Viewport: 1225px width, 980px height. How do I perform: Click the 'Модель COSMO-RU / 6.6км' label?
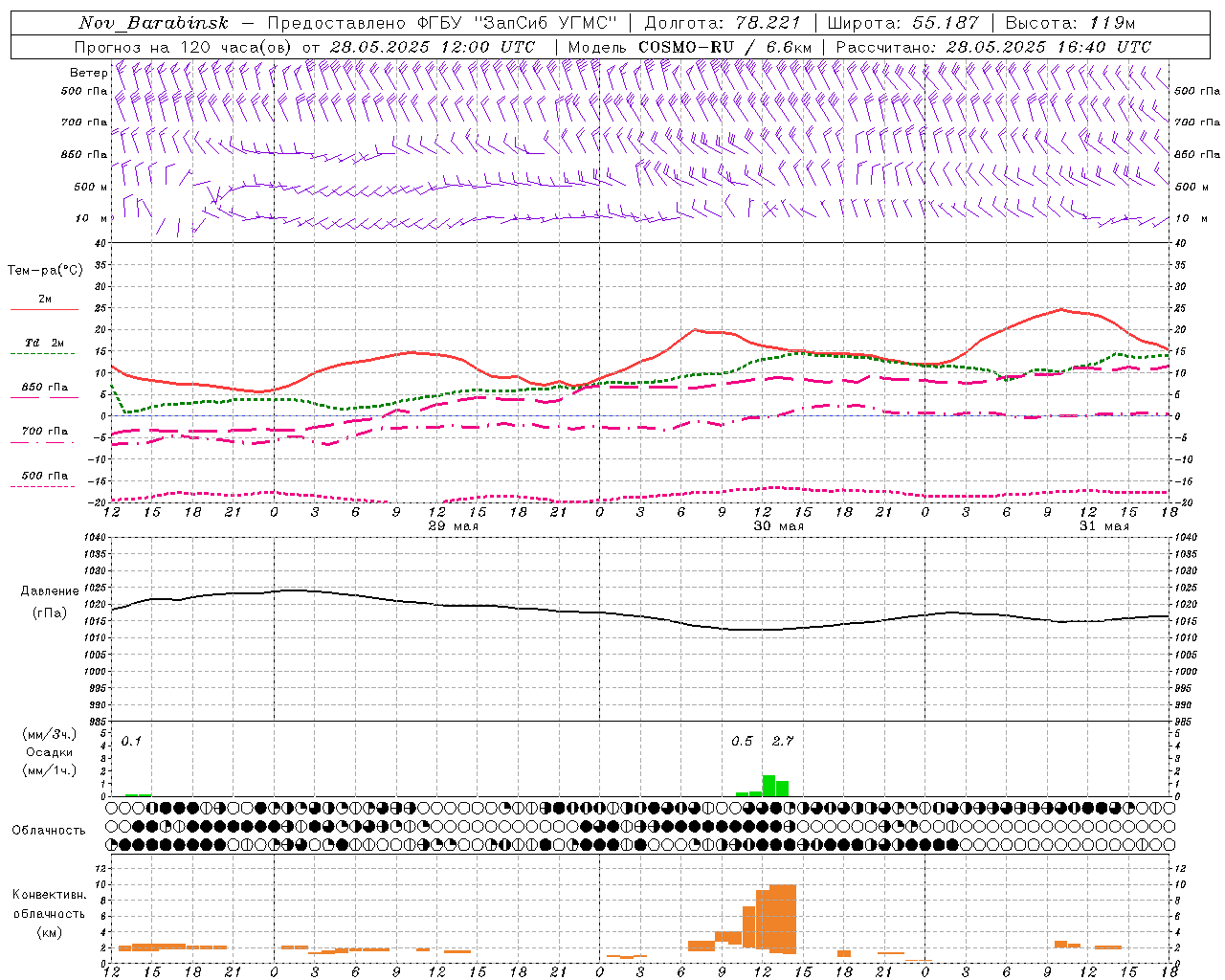click(690, 47)
